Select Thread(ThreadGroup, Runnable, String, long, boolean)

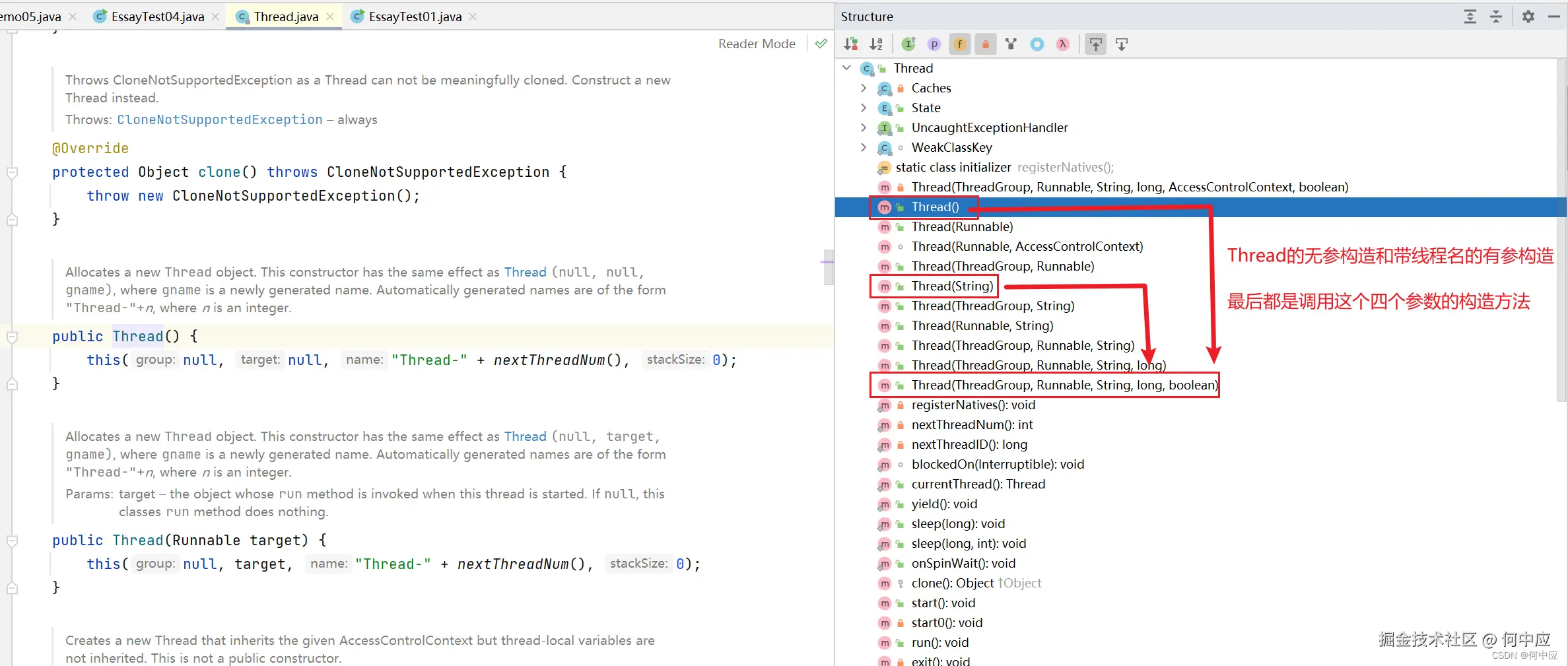[1064, 385]
